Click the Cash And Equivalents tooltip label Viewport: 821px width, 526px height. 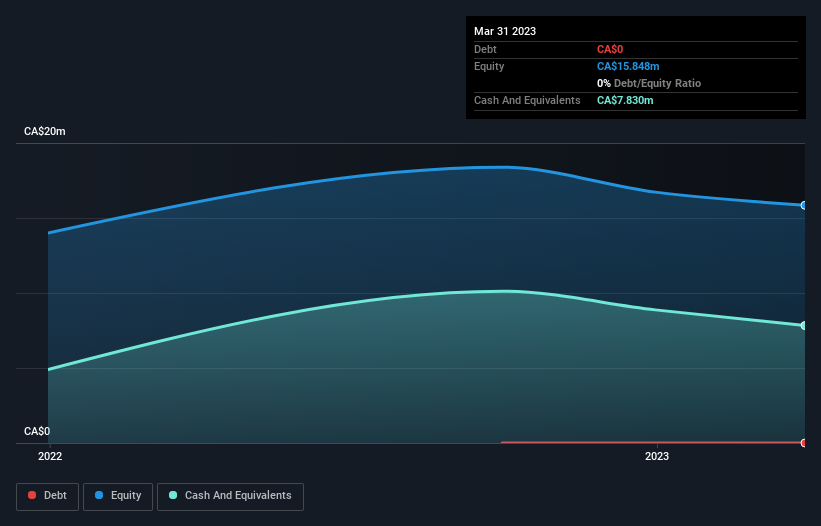tap(527, 100)
